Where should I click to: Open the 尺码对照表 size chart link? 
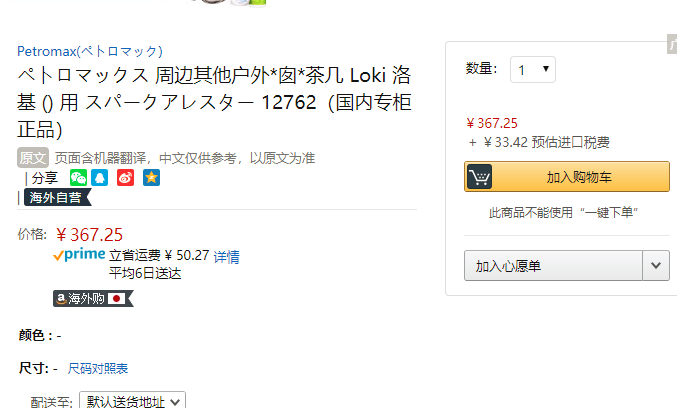click(x=98, y=368)
